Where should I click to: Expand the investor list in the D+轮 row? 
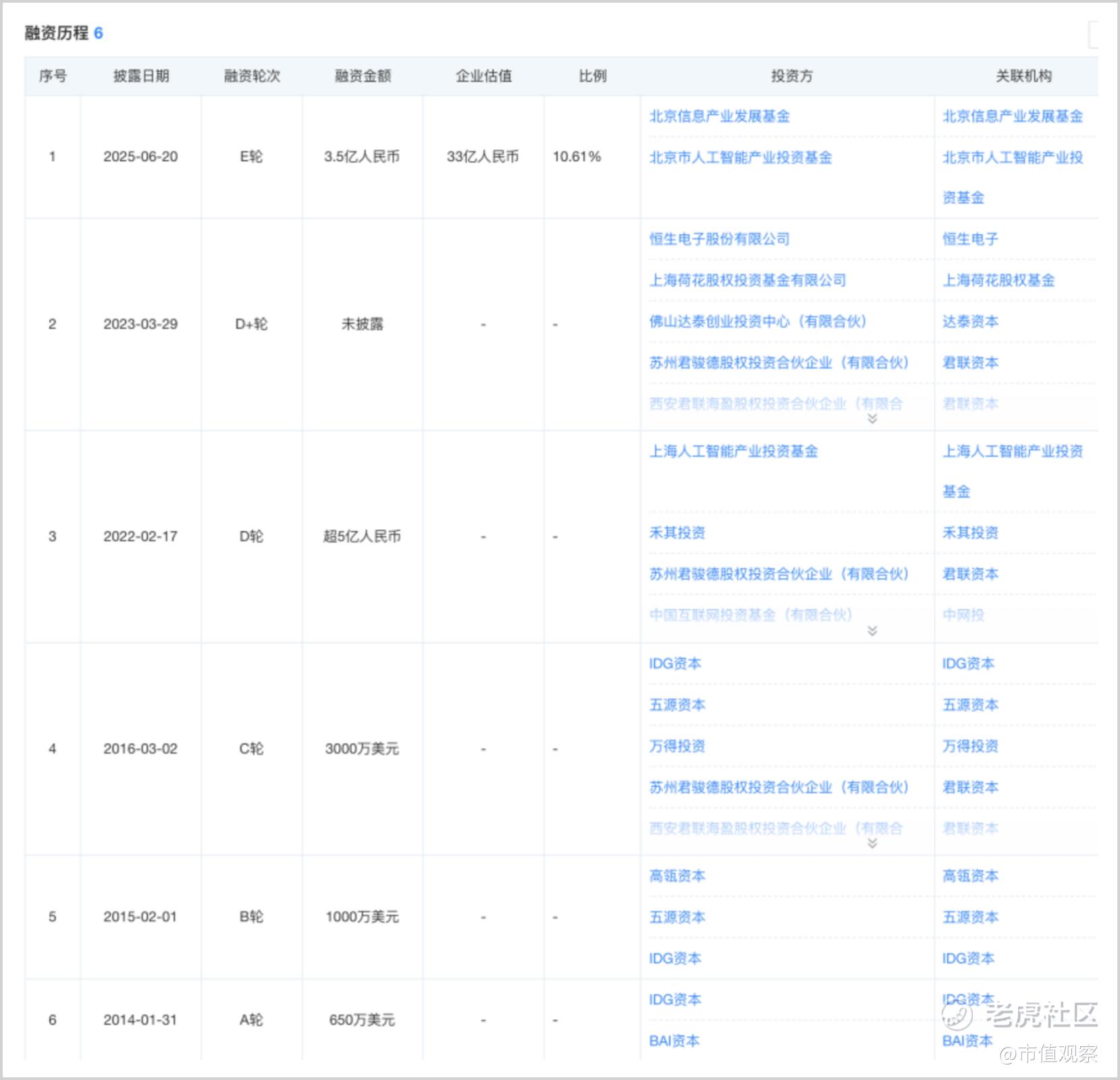click(x=872, y=418)
